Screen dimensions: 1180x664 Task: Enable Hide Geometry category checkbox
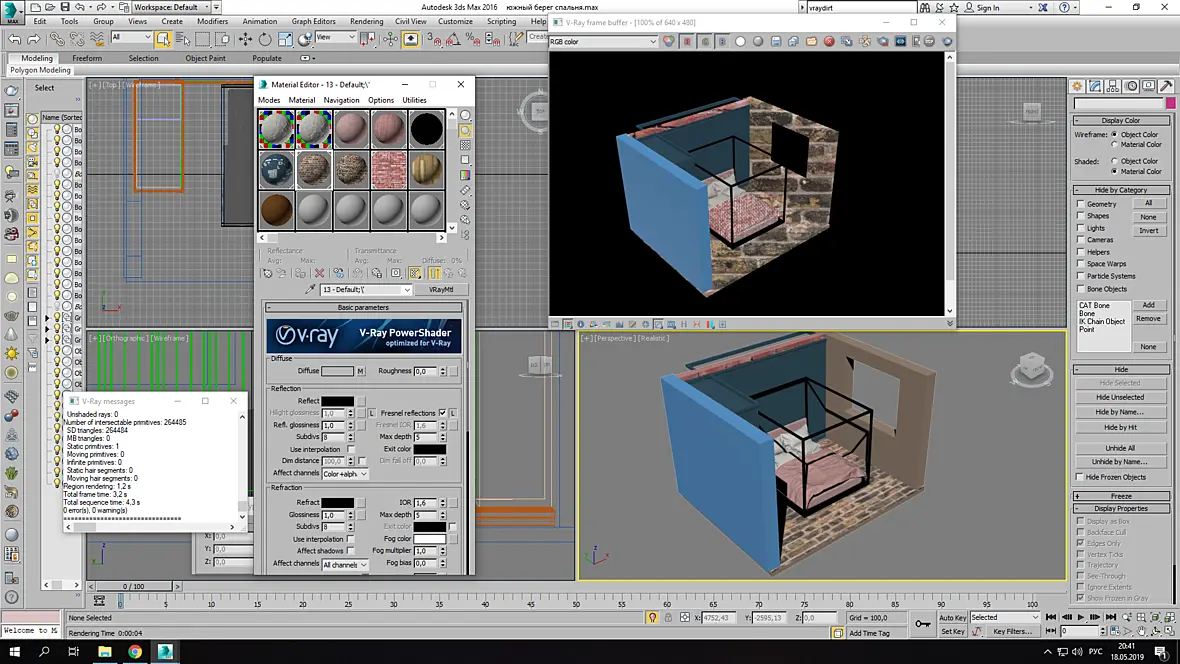point(1081,204)
